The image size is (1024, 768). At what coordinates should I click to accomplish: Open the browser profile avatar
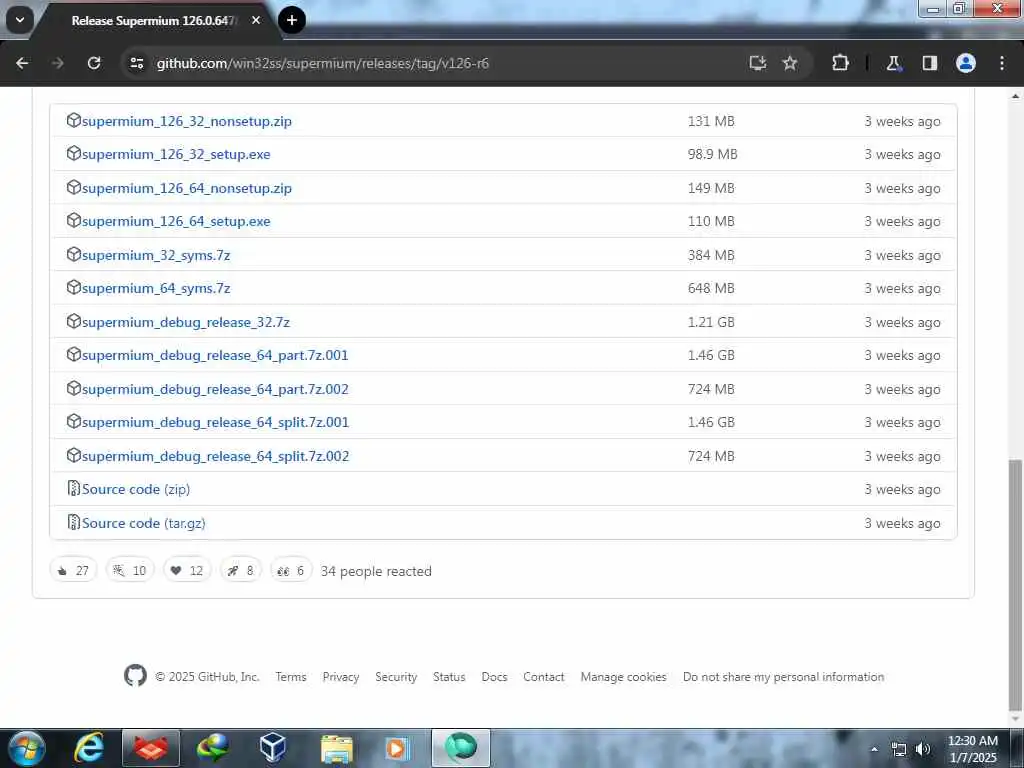tap(966, 63)
